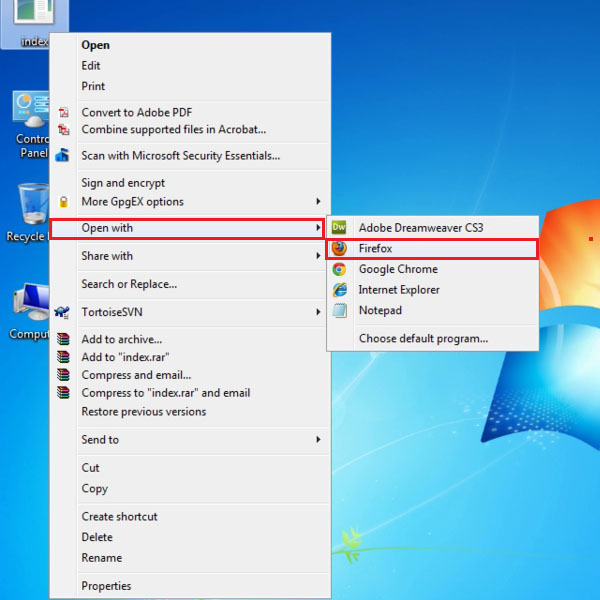Click the Acrobat combine files icon
This screenshot has width=600, height=600.
pyautogui.click(x=64, y=130)
